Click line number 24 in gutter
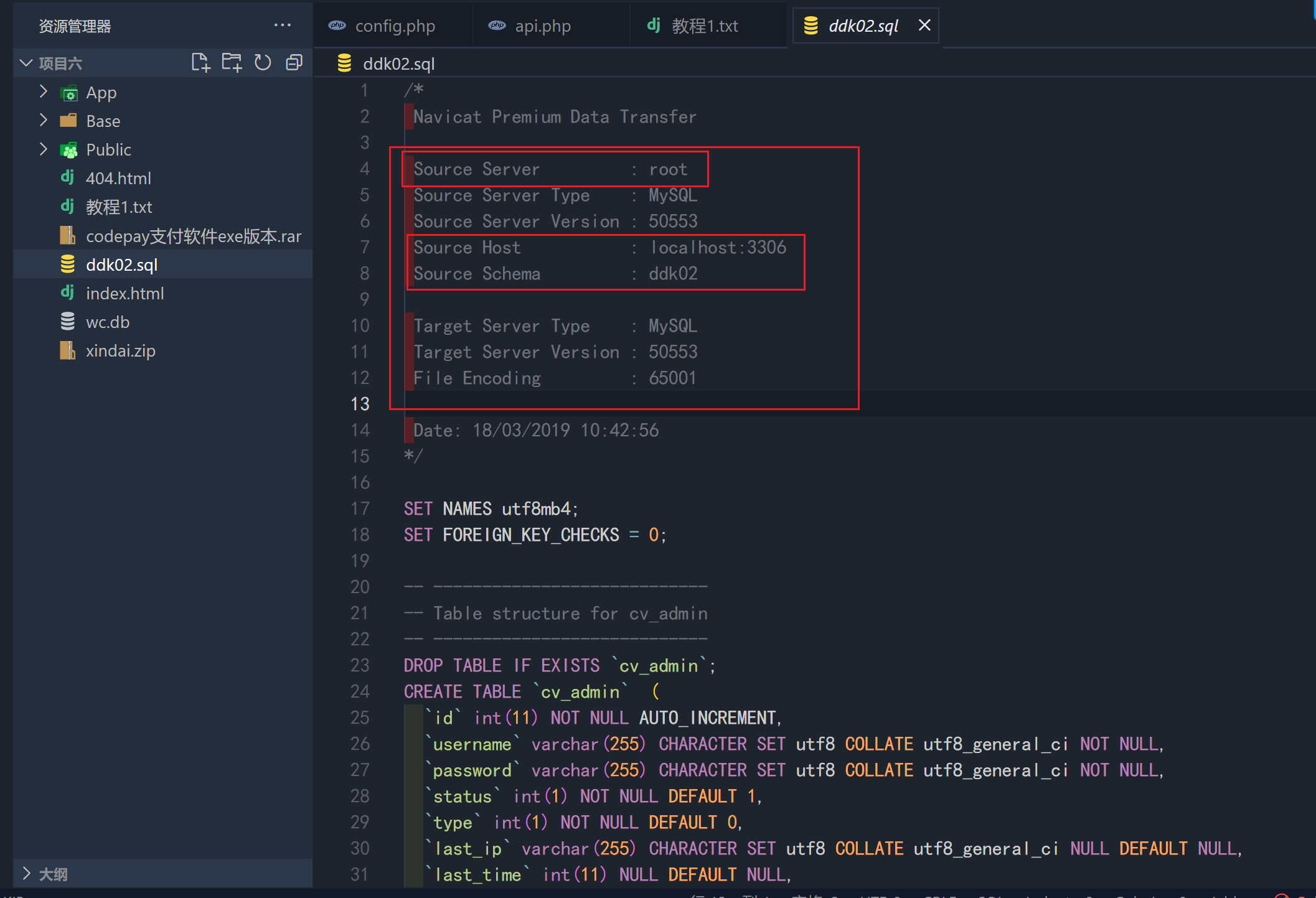1316x898 pixels. click(360, 691)
